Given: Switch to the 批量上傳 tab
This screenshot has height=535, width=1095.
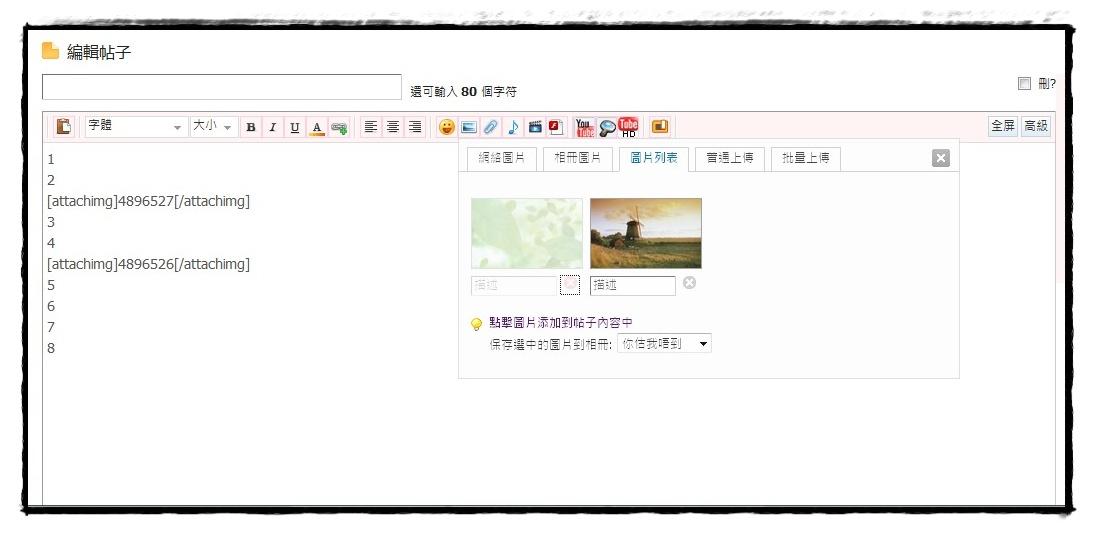Looking at the screenshot, I should coord(805,159).
